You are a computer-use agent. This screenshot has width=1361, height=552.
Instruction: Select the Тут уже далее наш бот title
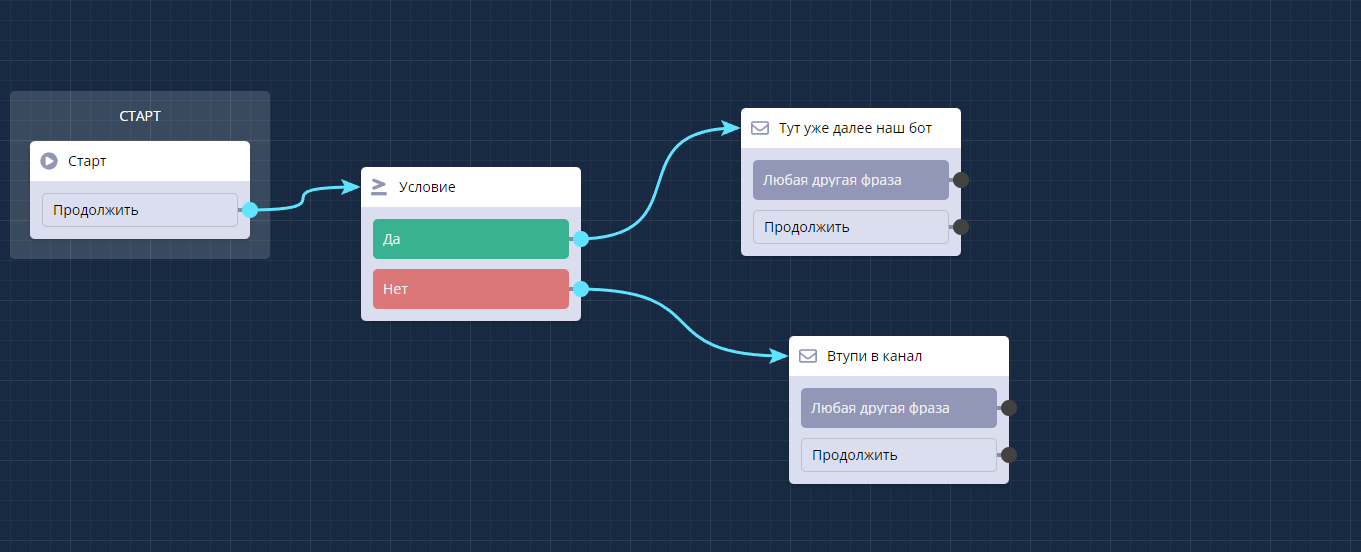tap(855, 128)
